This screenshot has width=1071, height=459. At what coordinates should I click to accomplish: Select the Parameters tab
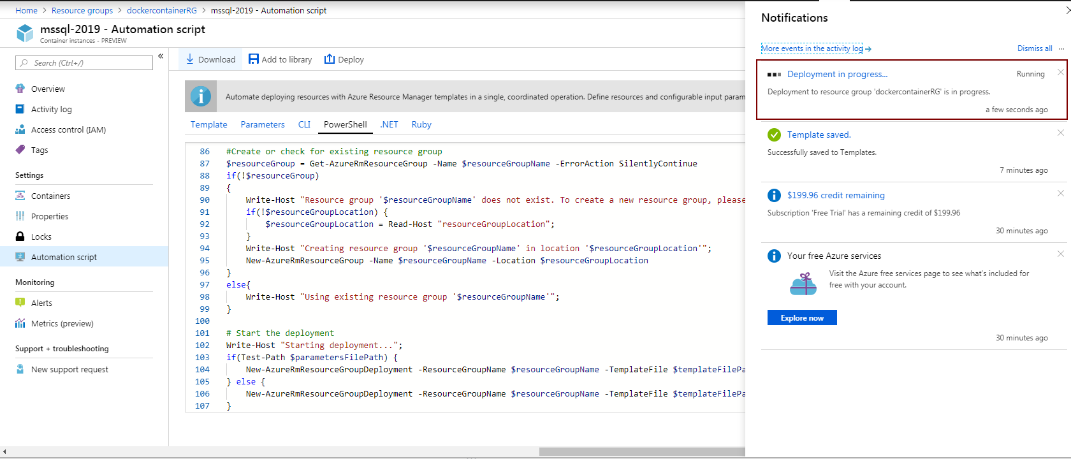pyautogui.click(x=262, y=125)
